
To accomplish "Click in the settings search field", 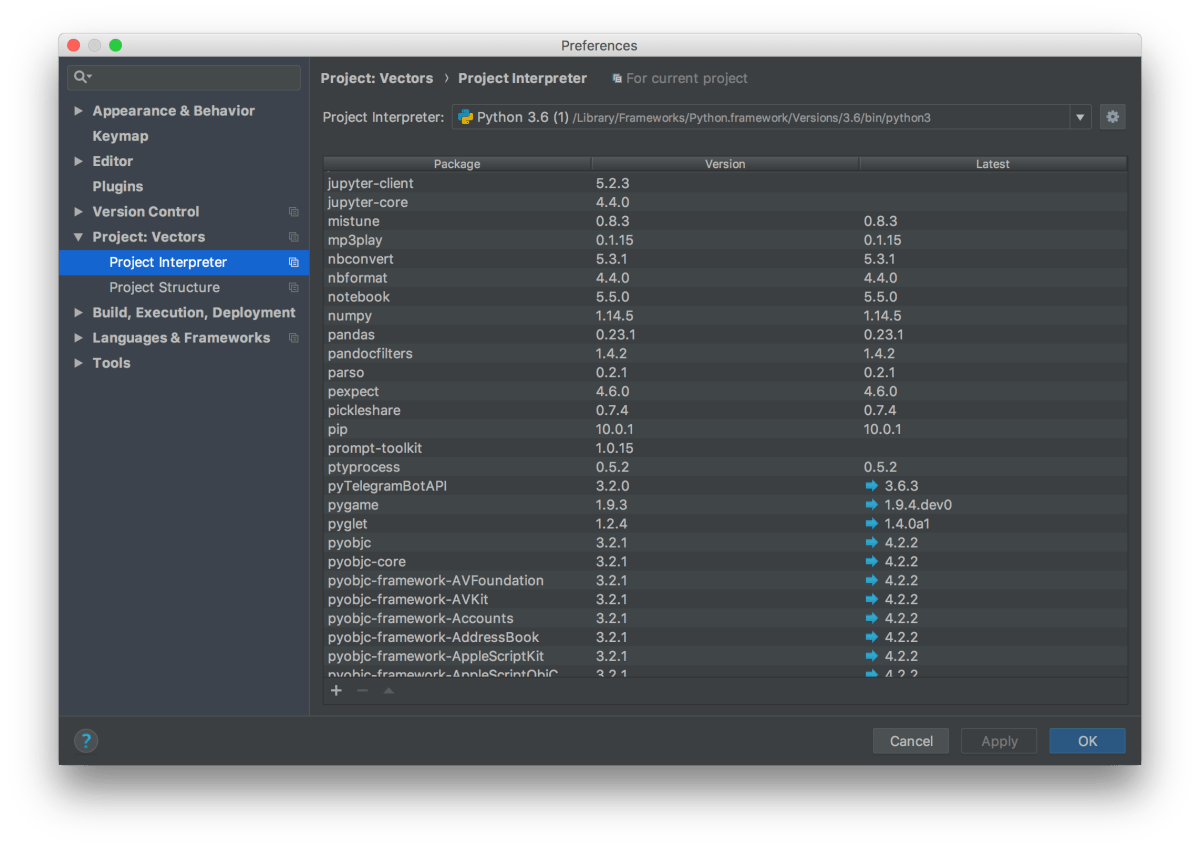I will 184,77.
